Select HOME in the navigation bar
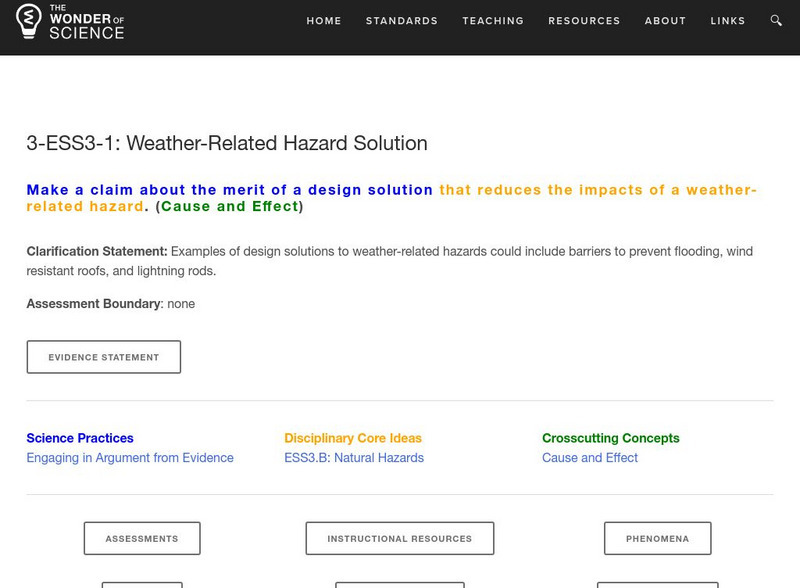Image resolution: width=800 pixels, height=588 pixels. click(323, 20)
